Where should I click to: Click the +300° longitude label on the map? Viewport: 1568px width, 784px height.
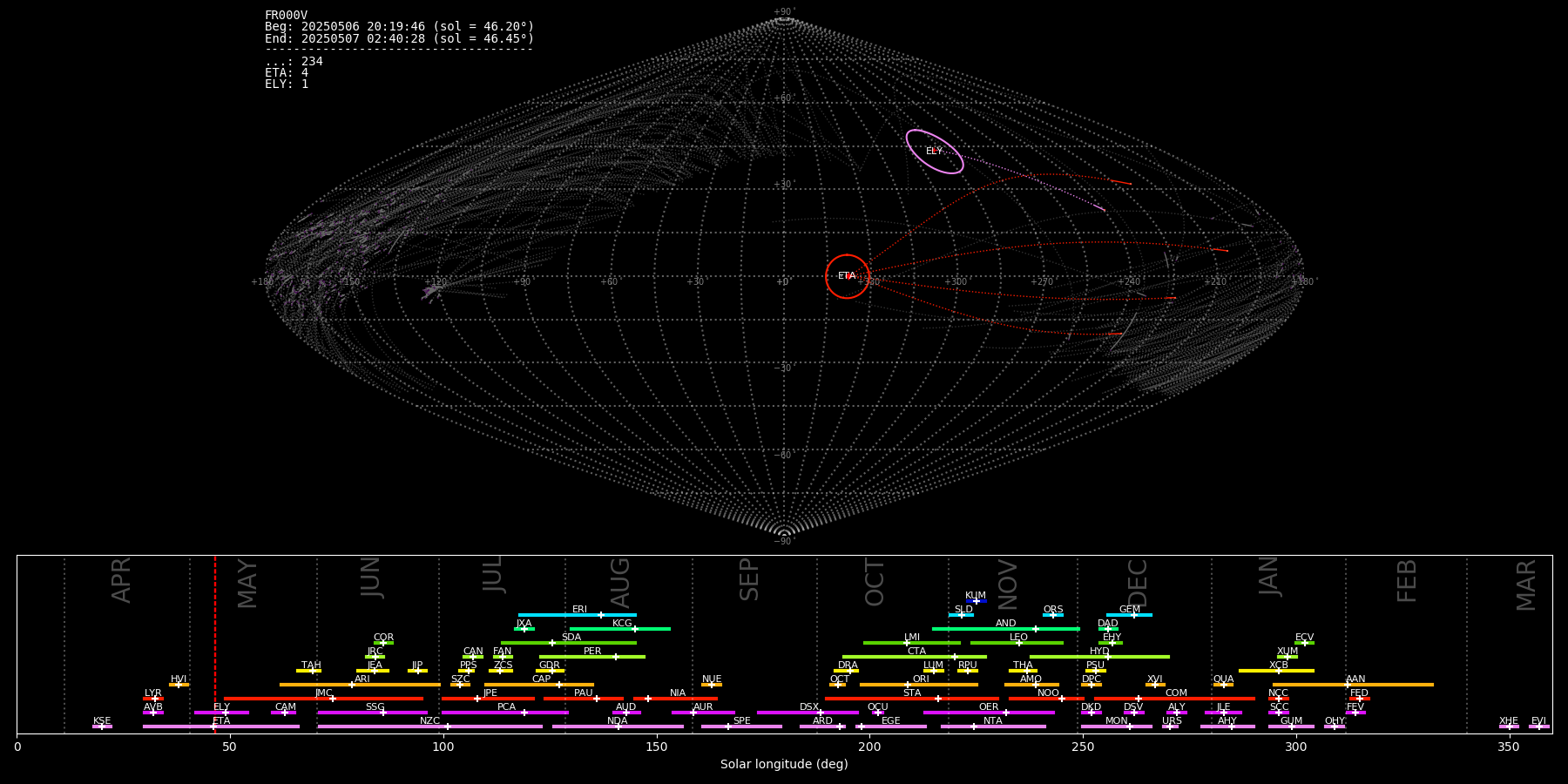pos(957,282)
